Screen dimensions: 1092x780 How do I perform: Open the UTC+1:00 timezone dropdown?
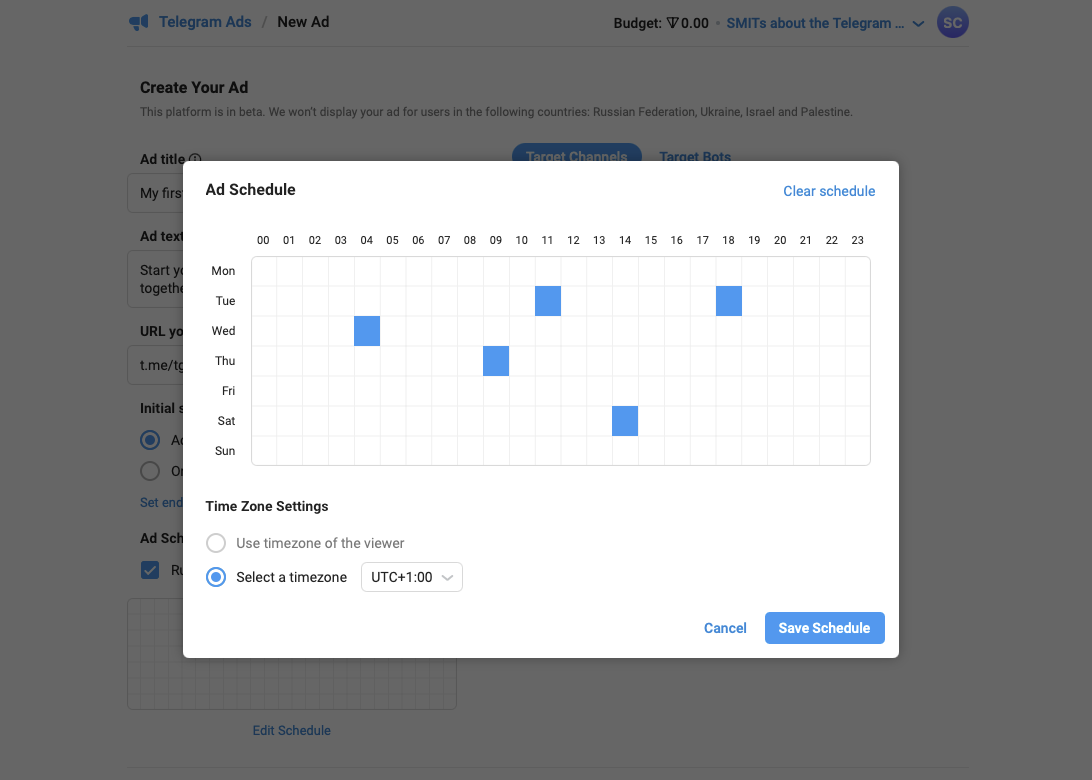(412, 577)
